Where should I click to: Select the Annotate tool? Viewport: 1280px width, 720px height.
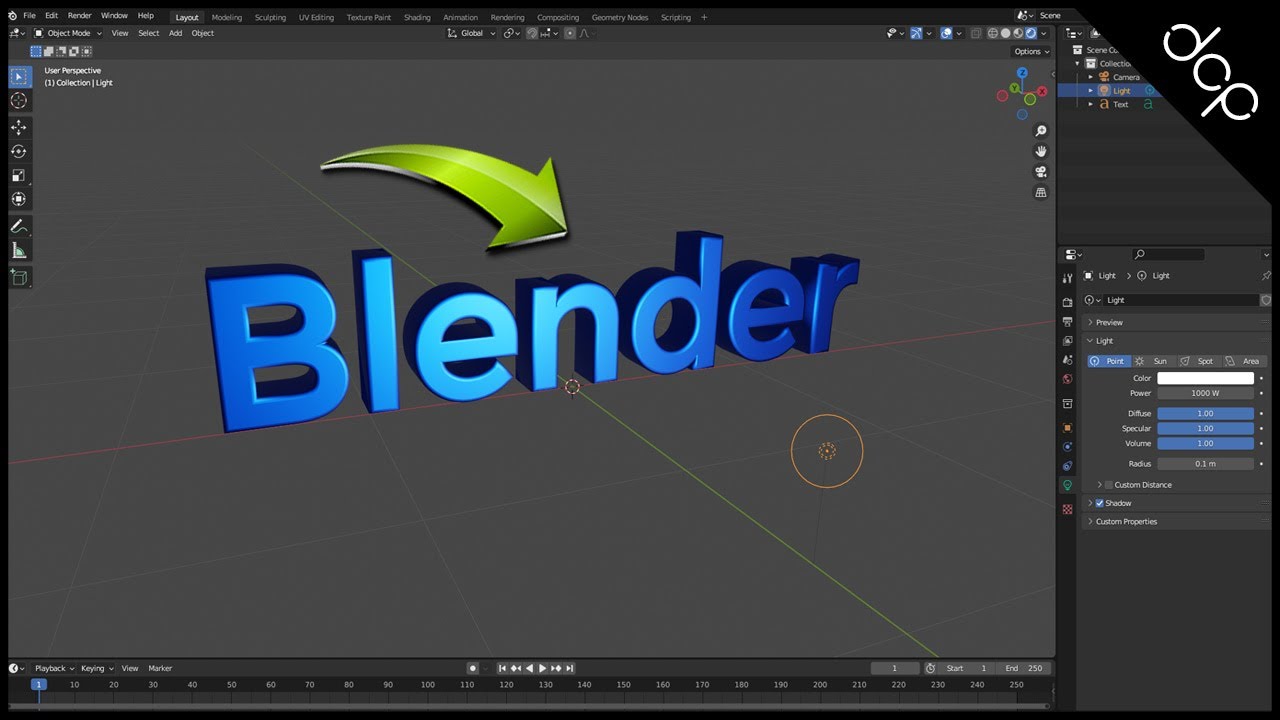19,227
